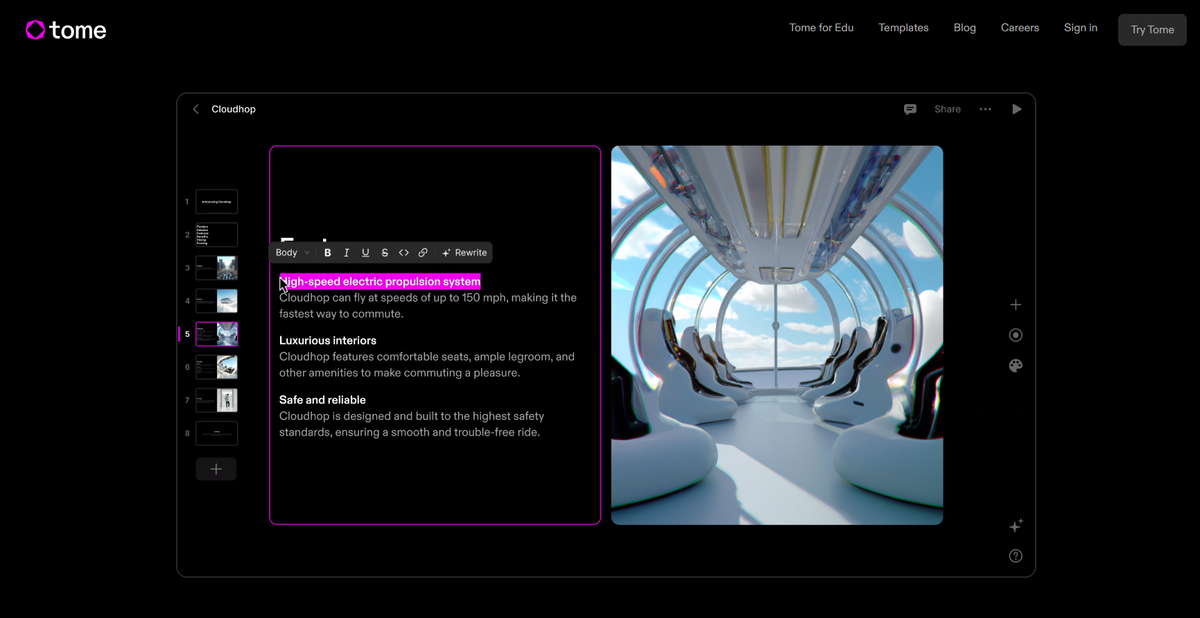Insert a link on selected text
1200x618 pixels.
click(423, 253)
